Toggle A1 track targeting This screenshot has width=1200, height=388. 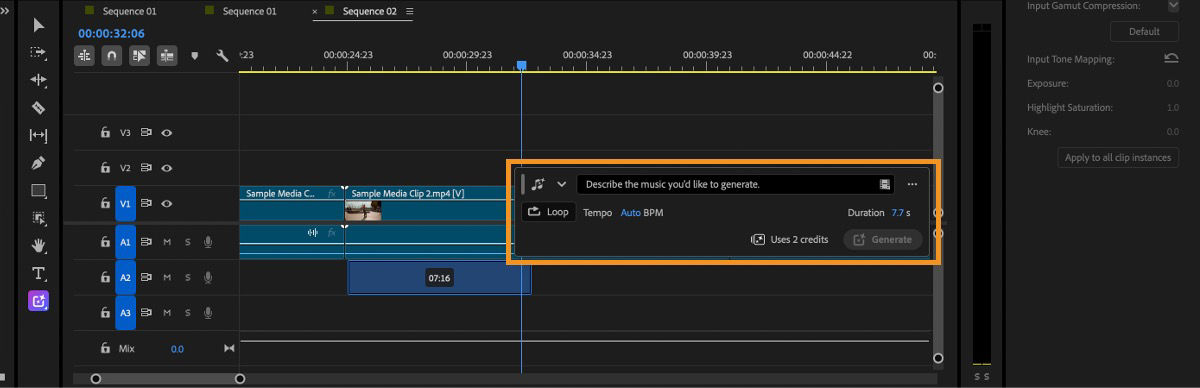(125, 241)
